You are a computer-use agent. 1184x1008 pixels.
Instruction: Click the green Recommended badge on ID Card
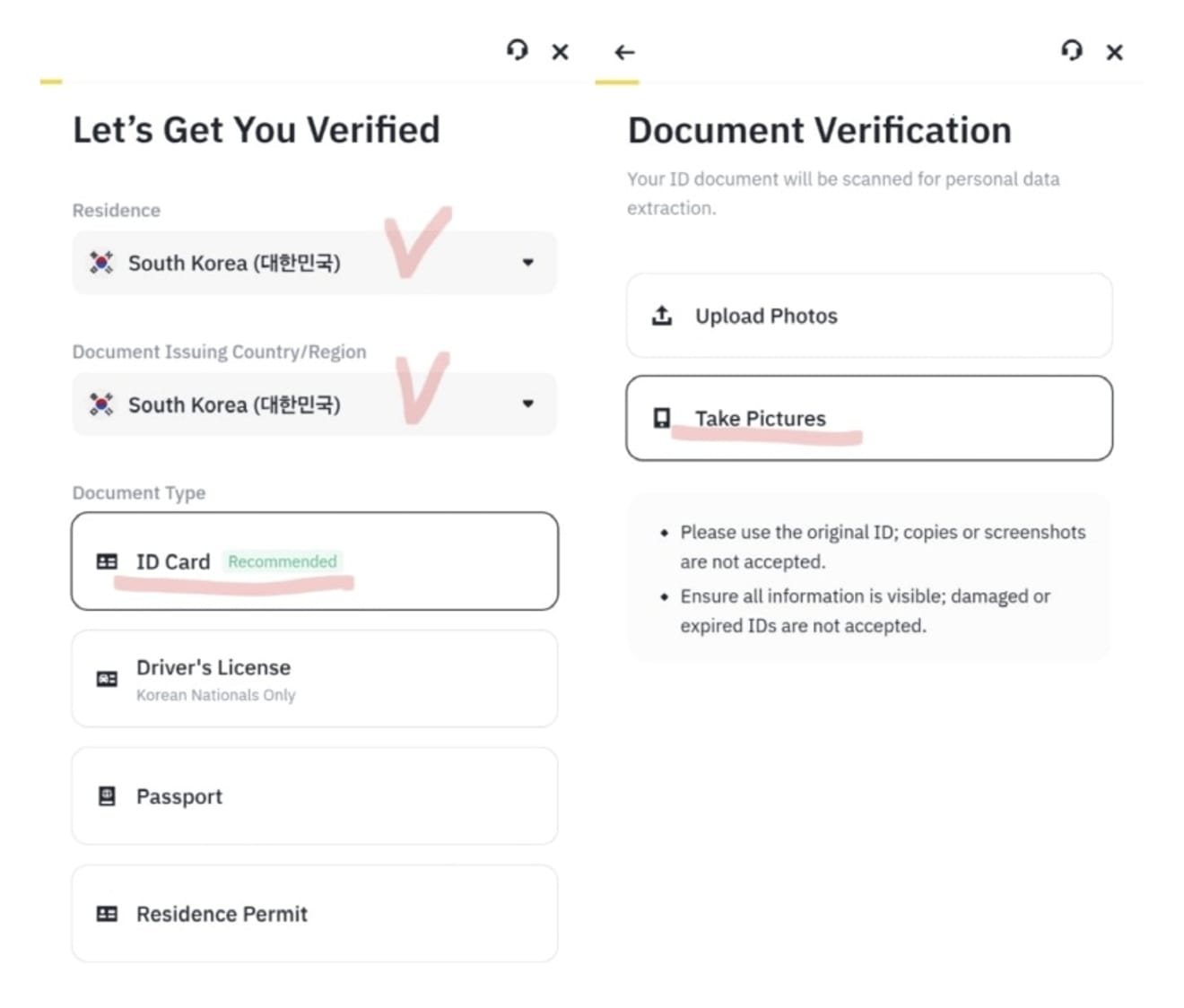[x=283, y=561]
